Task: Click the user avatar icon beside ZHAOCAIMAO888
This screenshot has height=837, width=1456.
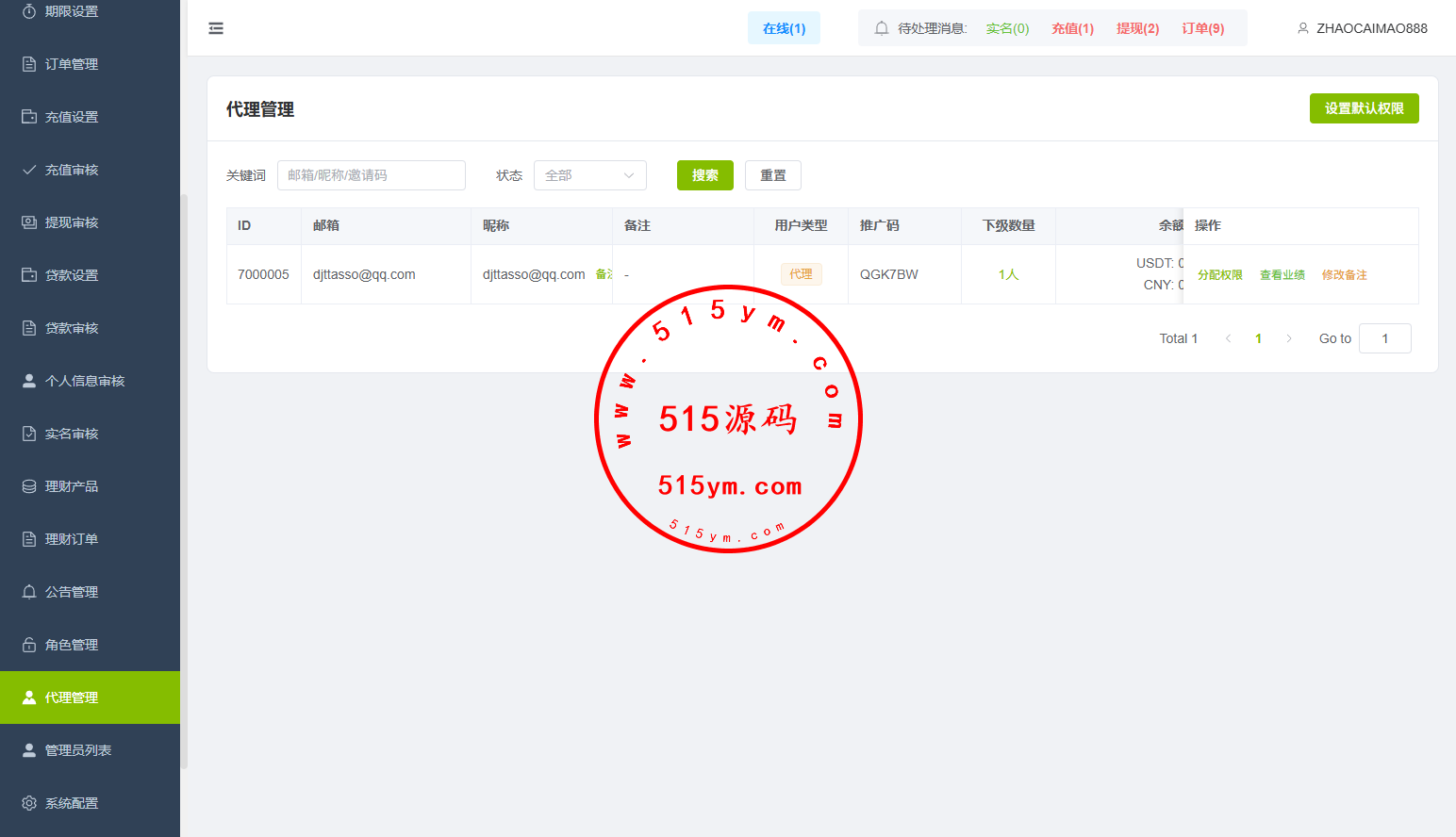Action: [x=1302, y=28]
